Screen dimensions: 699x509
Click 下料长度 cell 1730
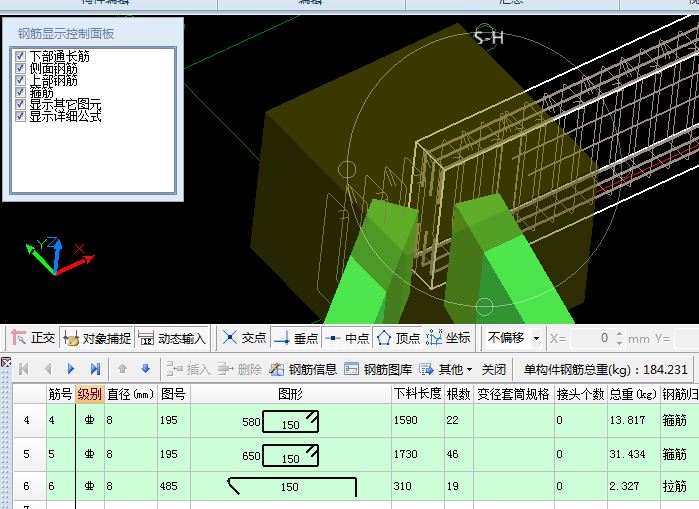click(418, 454)
